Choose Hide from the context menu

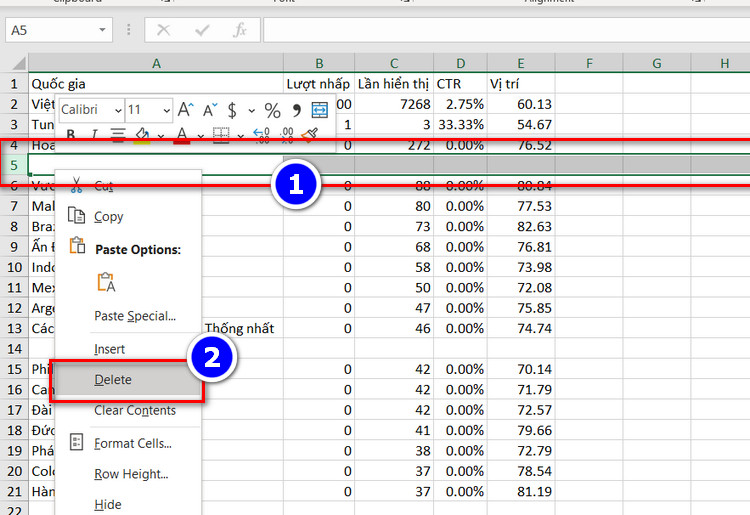pos(128,504)
